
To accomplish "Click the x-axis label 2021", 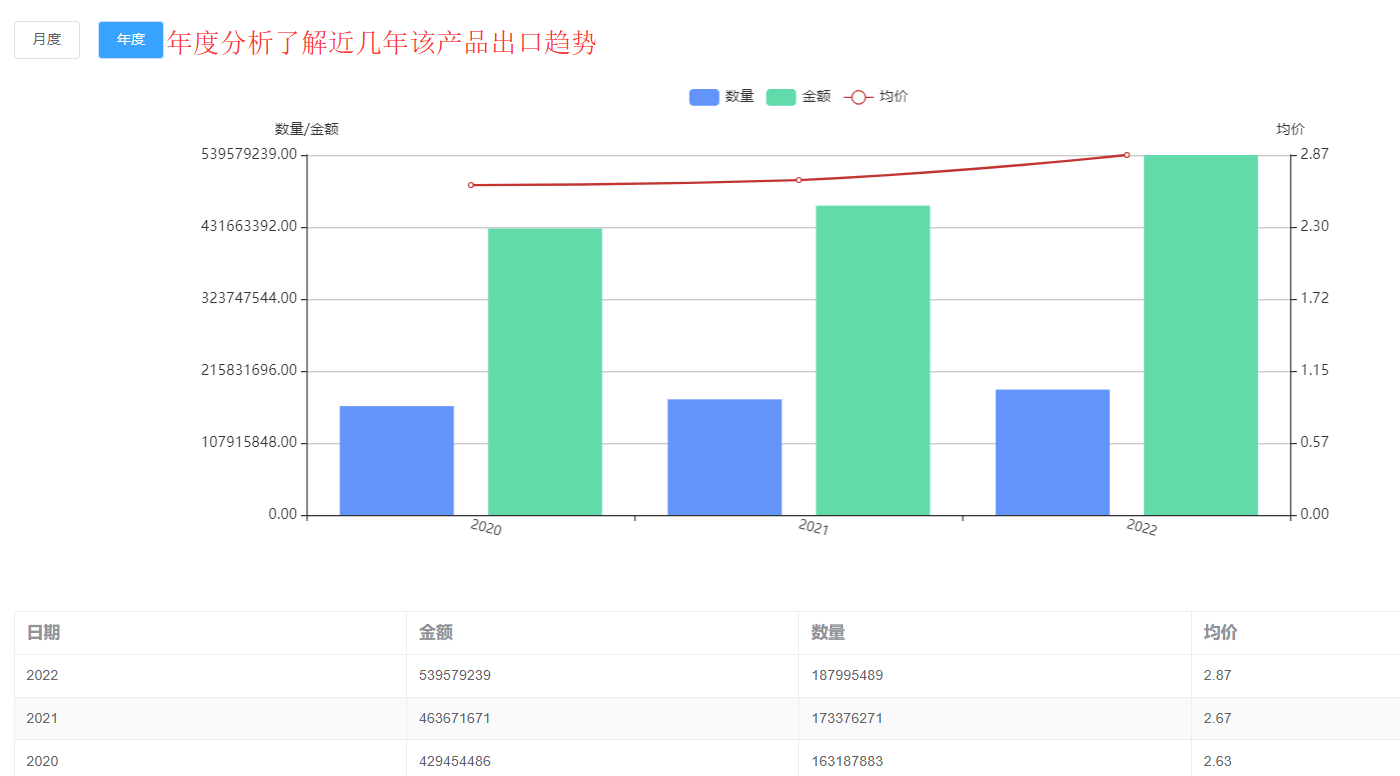I will 814,527.
